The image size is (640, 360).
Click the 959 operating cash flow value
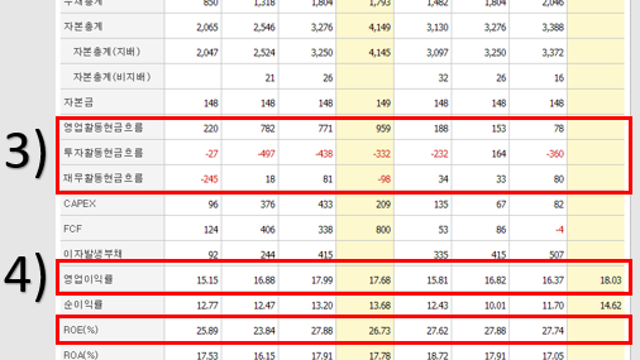click(x=383, y=129)
